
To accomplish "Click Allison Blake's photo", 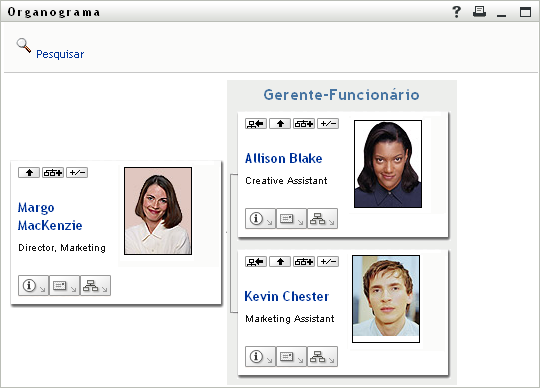I will click(x=388, y=164).
